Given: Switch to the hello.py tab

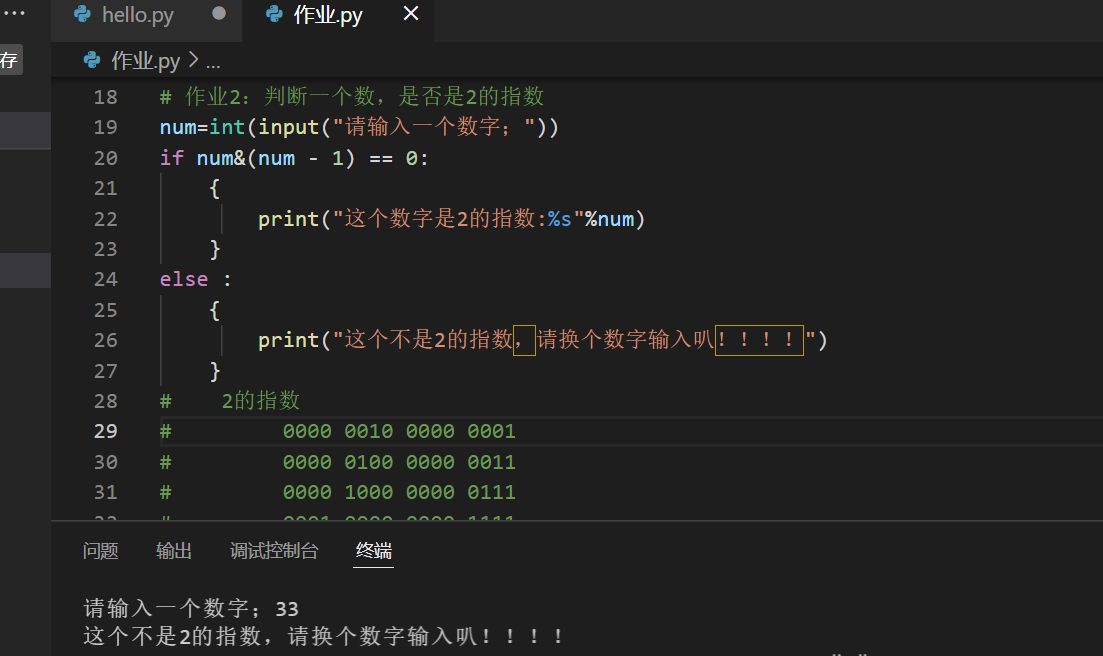Looking at the screenshot, I should click(138, 15).
